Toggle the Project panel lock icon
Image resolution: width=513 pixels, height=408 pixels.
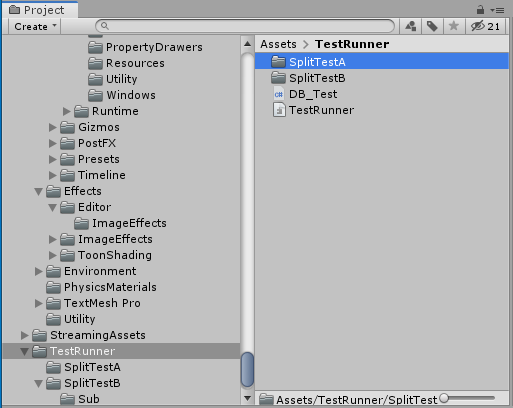click(480, 10)
